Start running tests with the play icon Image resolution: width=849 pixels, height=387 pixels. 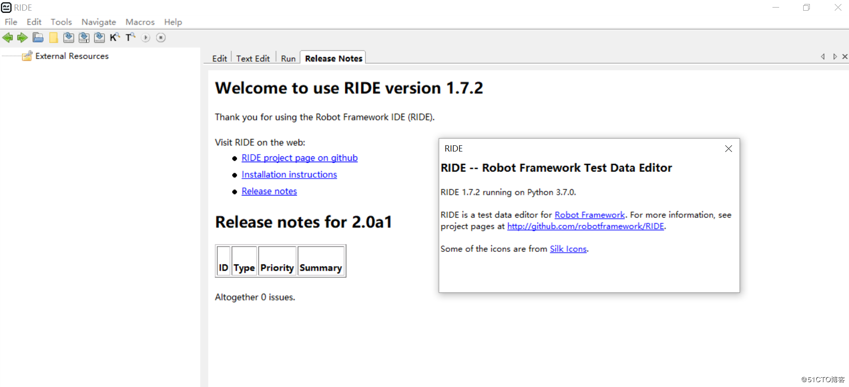coord(145,38)
